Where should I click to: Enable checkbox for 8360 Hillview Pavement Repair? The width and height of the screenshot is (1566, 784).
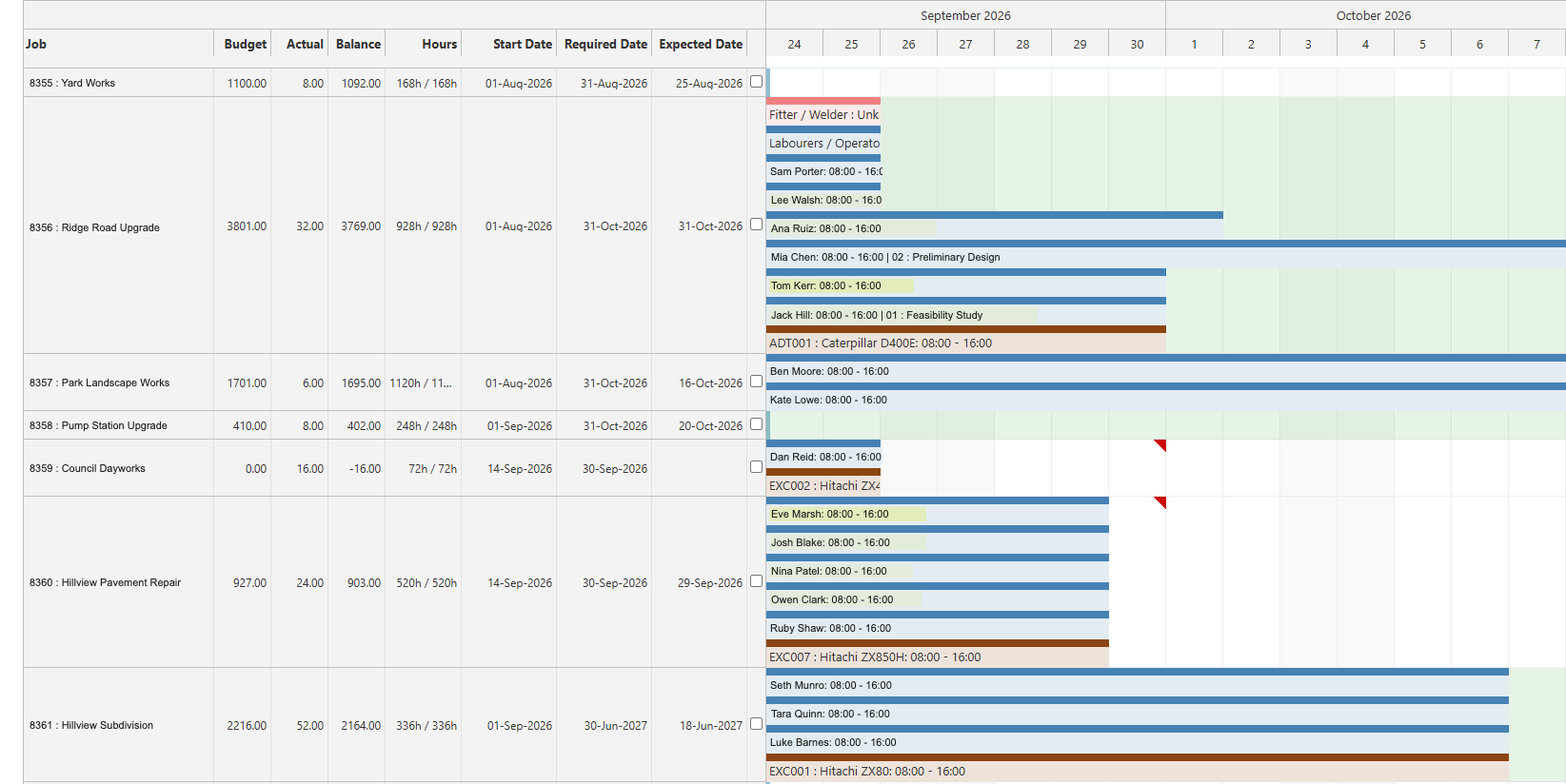pos(756,581)
